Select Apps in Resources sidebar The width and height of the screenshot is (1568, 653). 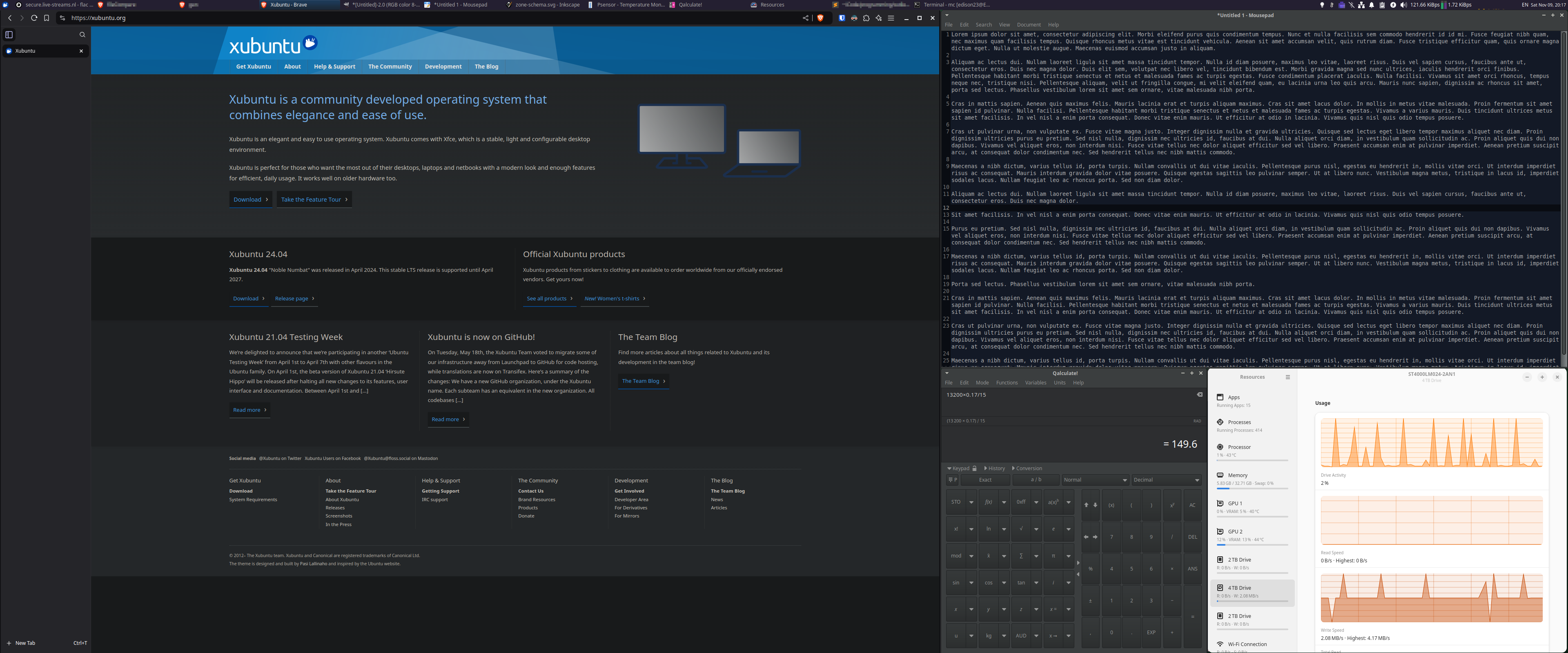(x=1252, y=401)
